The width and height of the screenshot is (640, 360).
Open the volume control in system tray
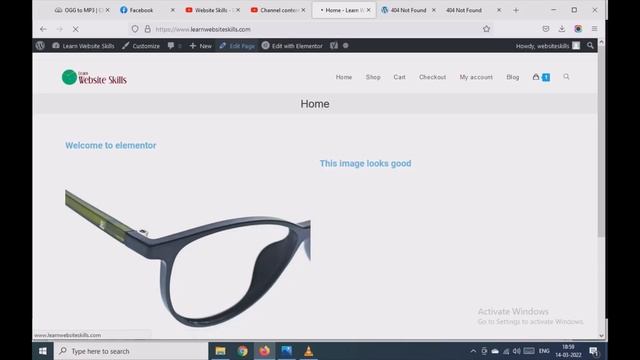pyautogui.click(x=516, y=351)
